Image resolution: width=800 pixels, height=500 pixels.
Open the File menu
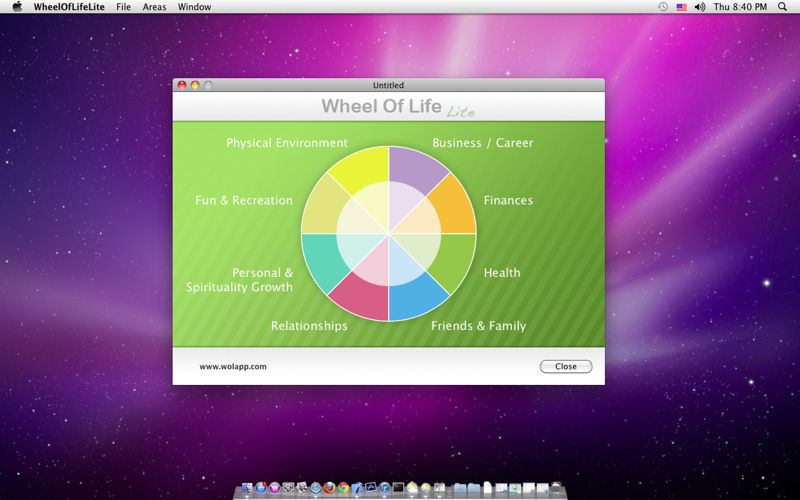click(x=123, y=7)
